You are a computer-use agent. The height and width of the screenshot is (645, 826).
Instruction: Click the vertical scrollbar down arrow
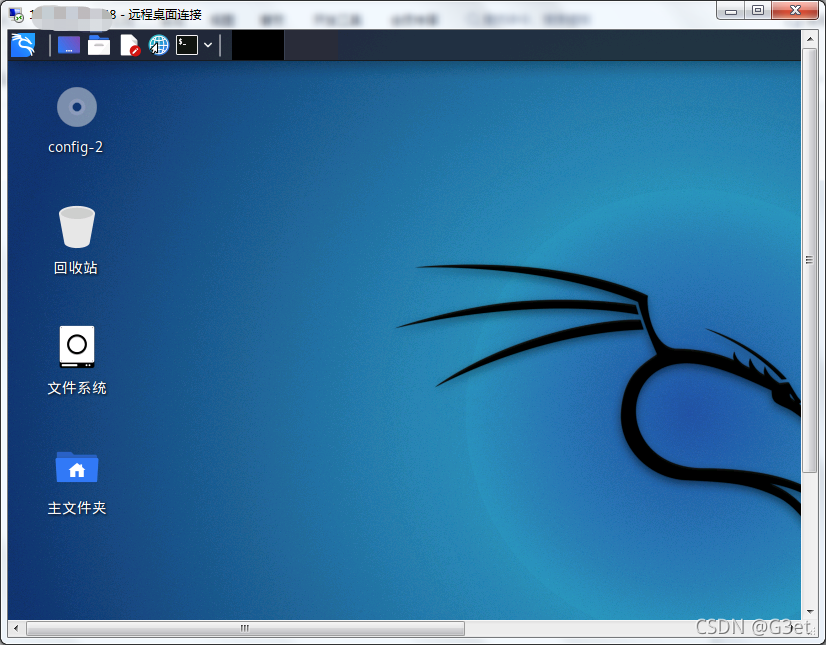pyautogui.click(x=810, y=612)
